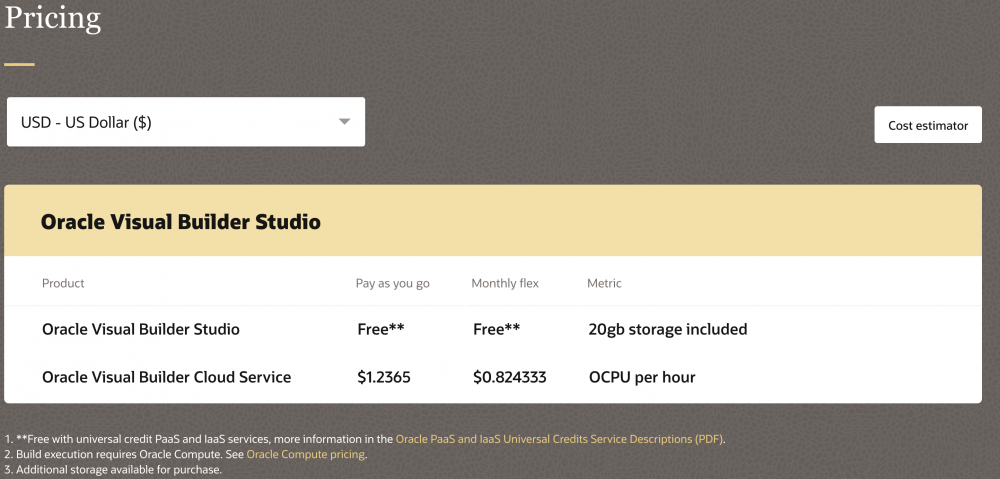Click Free** under Pay as you go
Screen dimensions: 1000x479
tap(381, 329)
